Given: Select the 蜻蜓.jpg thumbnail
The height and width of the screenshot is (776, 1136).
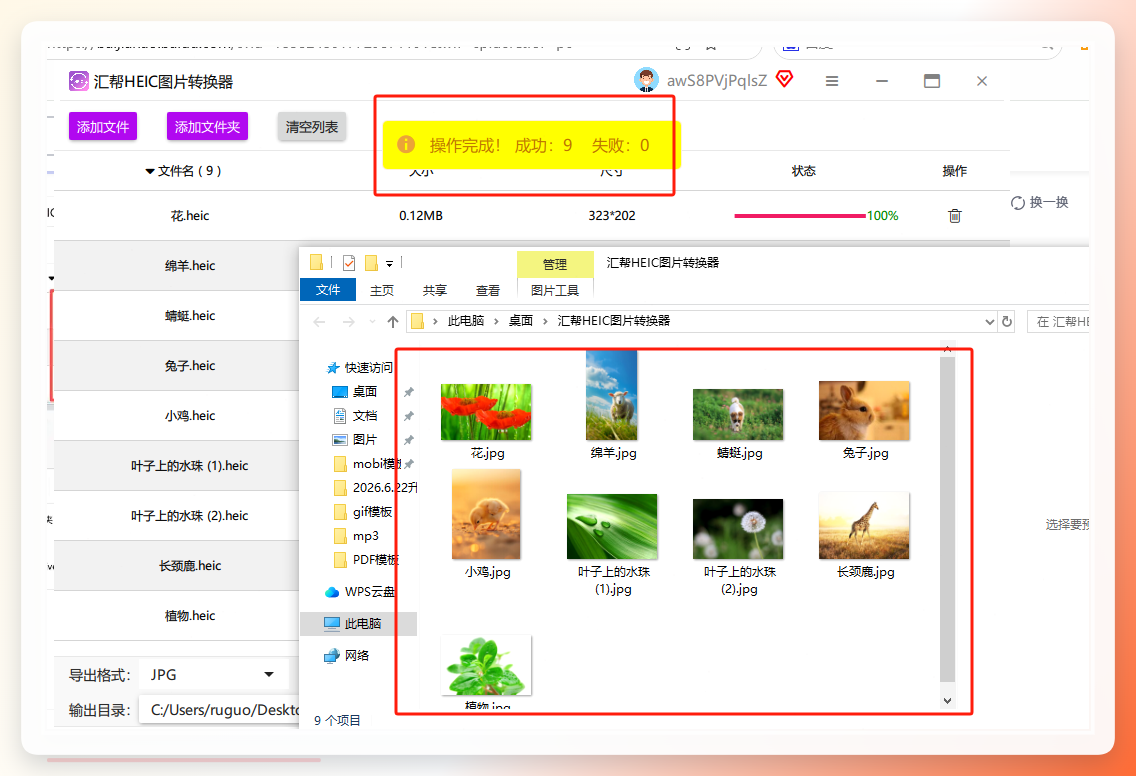Looking at the screenshot, I should coord(738,414).
